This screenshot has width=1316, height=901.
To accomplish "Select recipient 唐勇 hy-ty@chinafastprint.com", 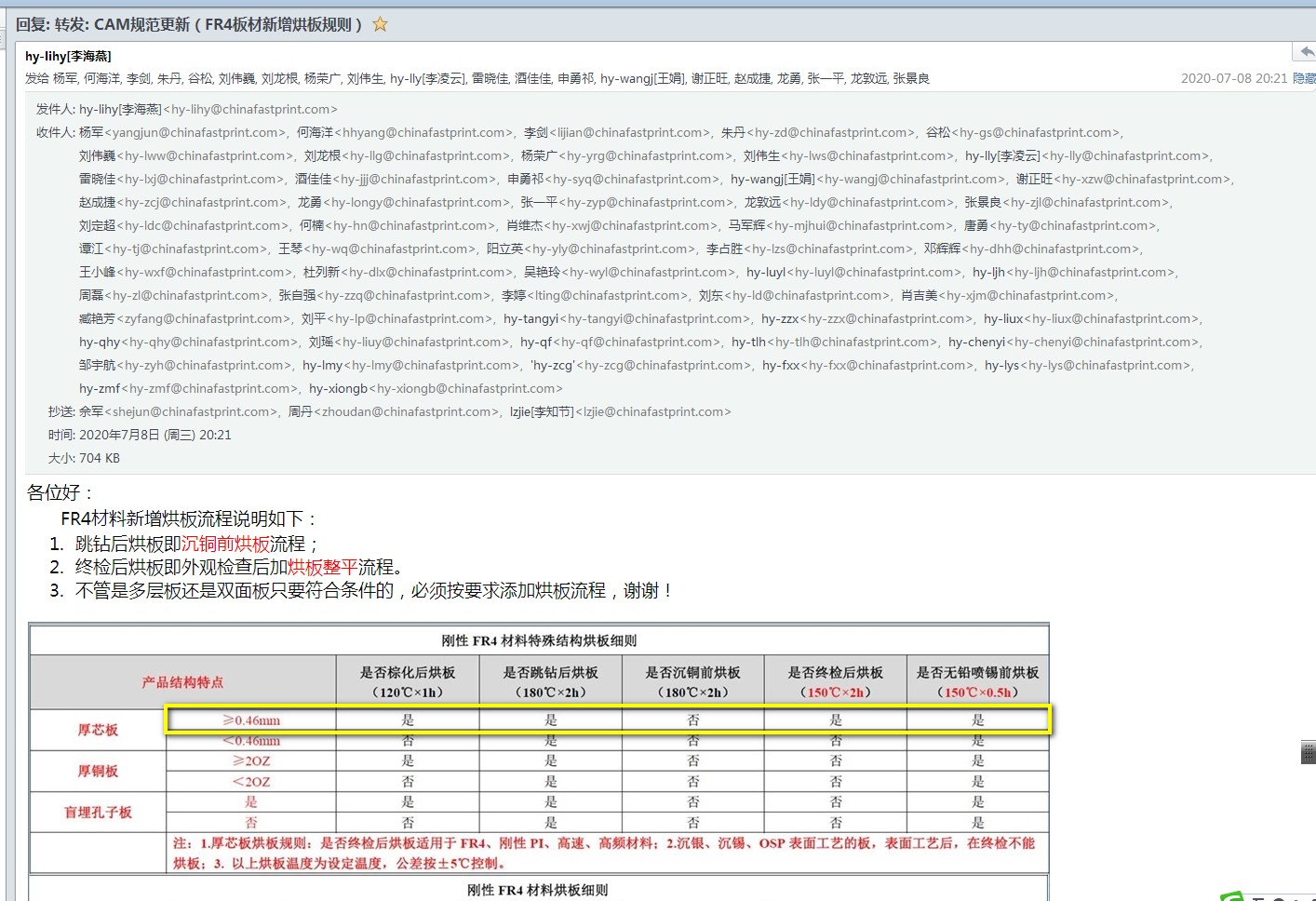I will (x=1060, y=226).
